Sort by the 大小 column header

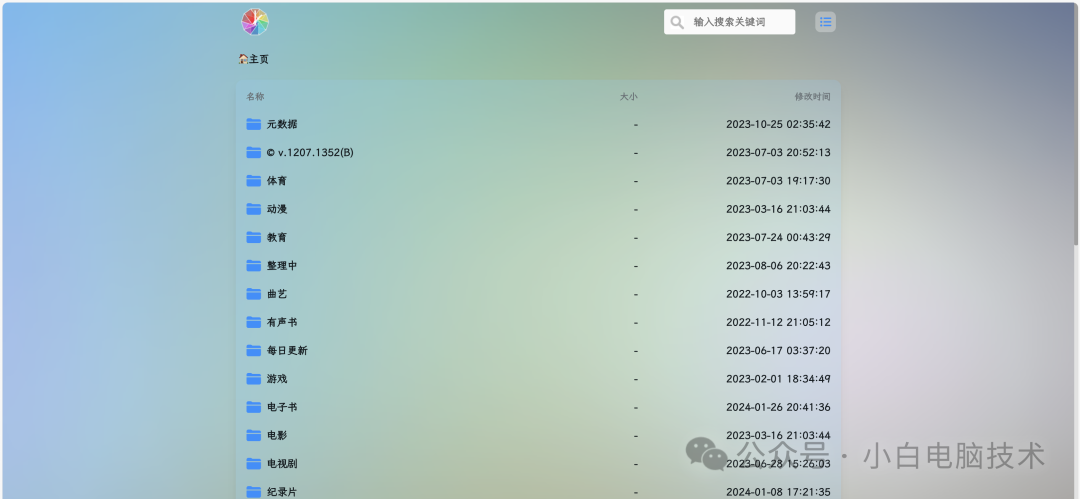tap(628, 96)
